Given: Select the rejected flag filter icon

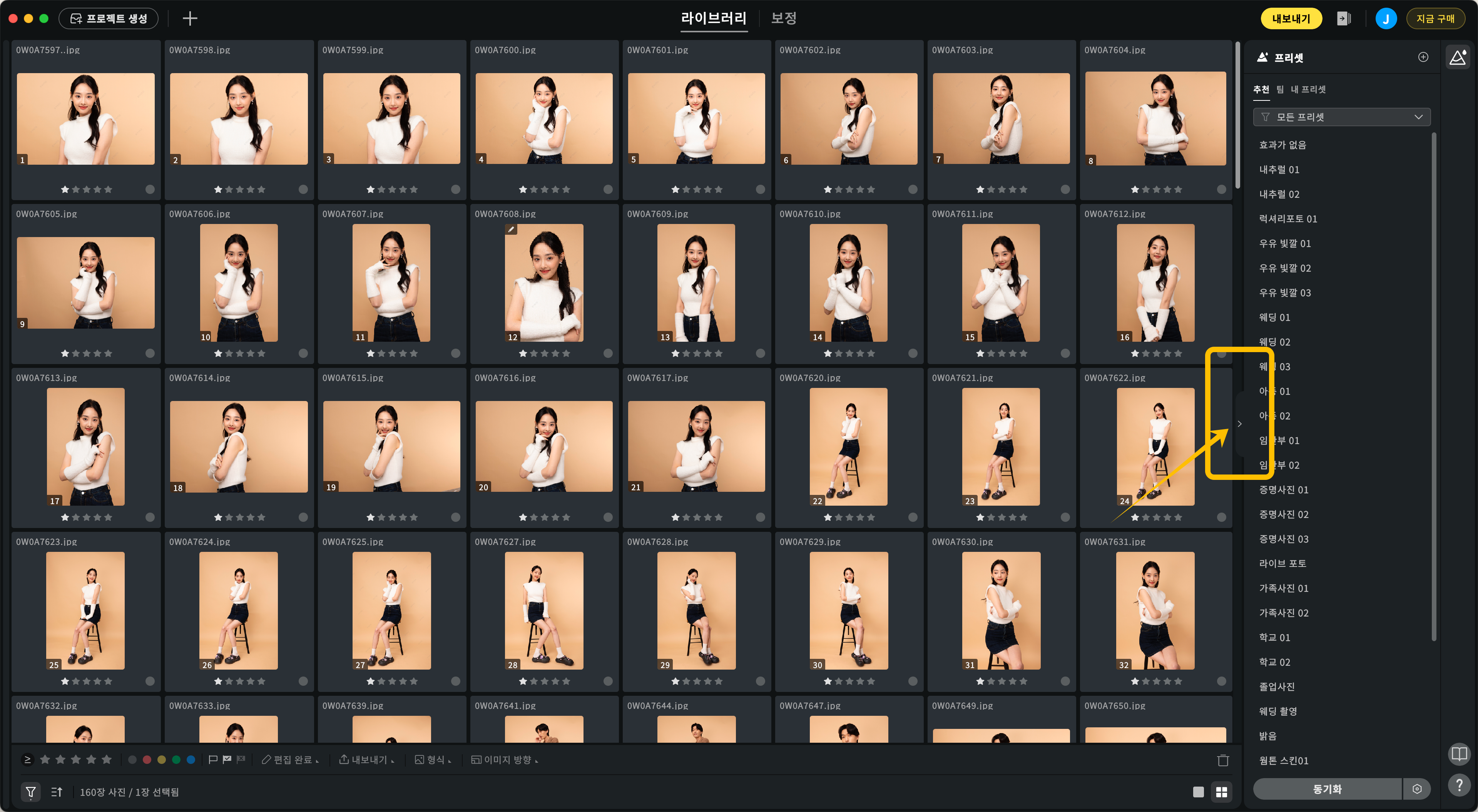Looking at the screenshot, I should (241, 759).
